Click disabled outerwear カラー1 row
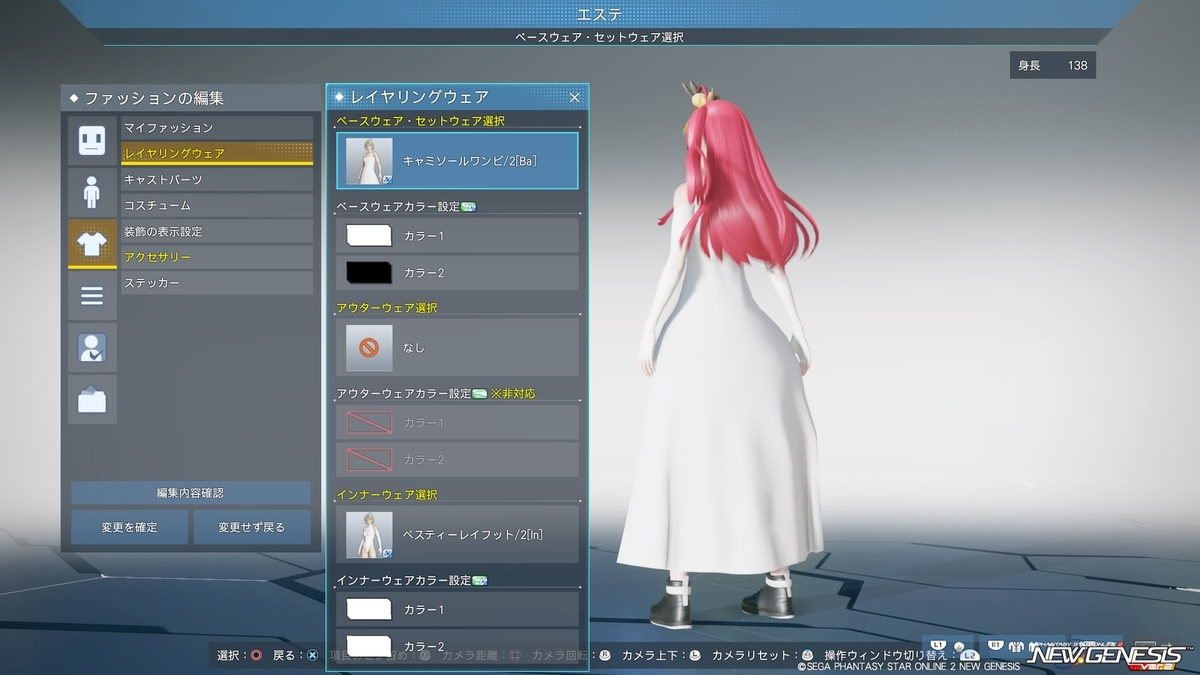The image size is (1200, 675). coord(458,423)
